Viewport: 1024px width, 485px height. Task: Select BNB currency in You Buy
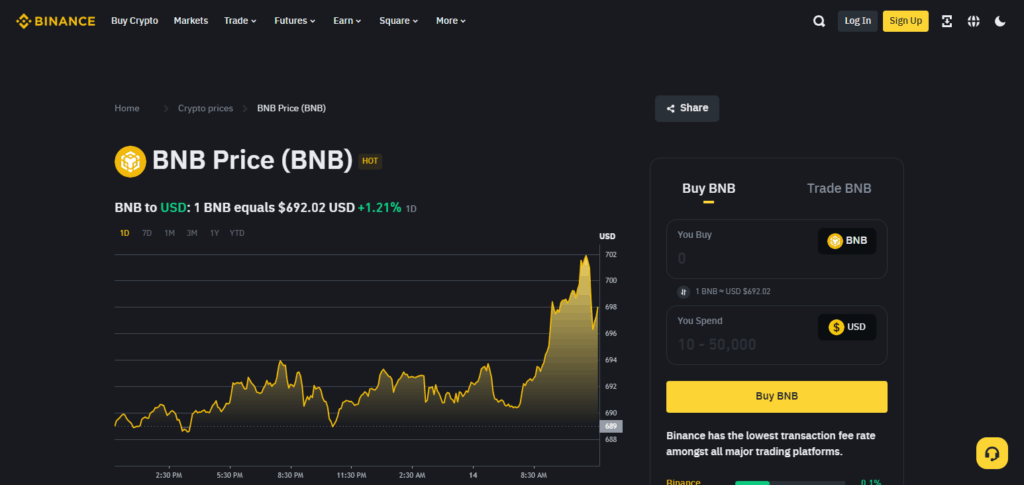(847, 241)
